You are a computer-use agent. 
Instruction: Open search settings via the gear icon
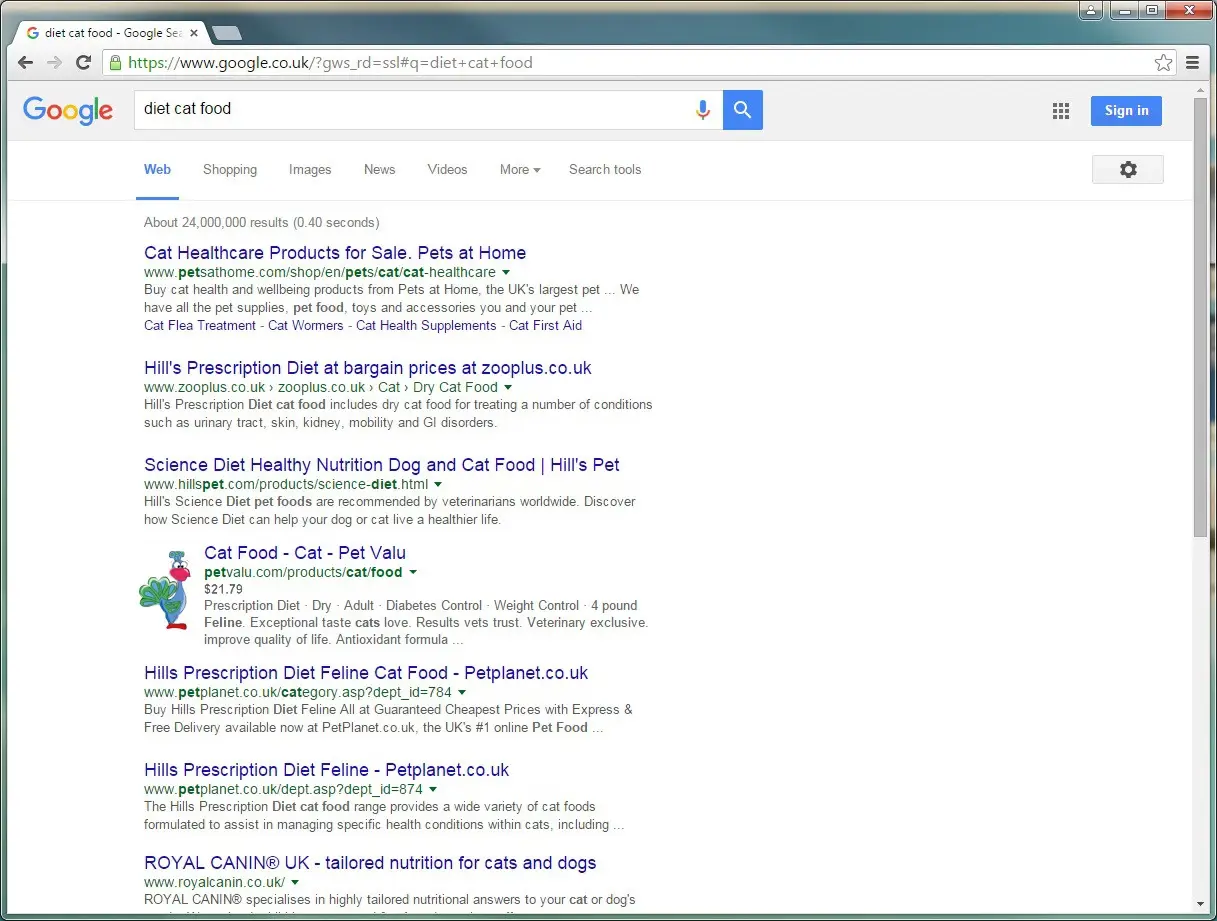pyautogui.click(x=1127, y=169)
